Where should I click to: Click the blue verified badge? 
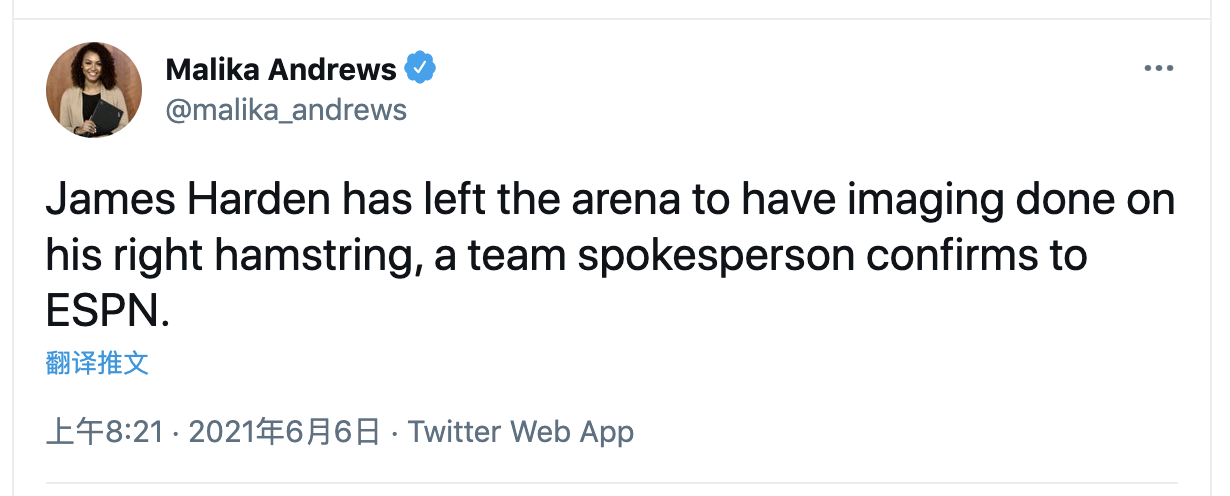[420, 69]
